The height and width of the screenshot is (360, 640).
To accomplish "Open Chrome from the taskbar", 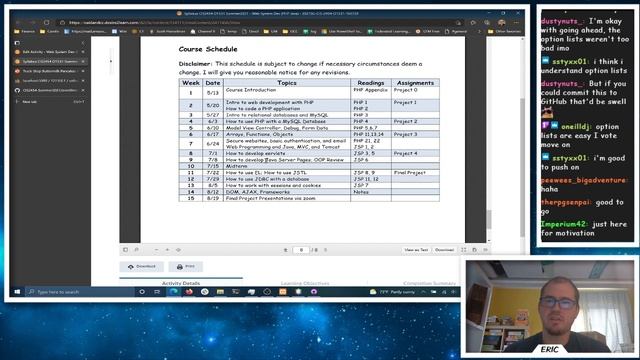I will (204, 292).
